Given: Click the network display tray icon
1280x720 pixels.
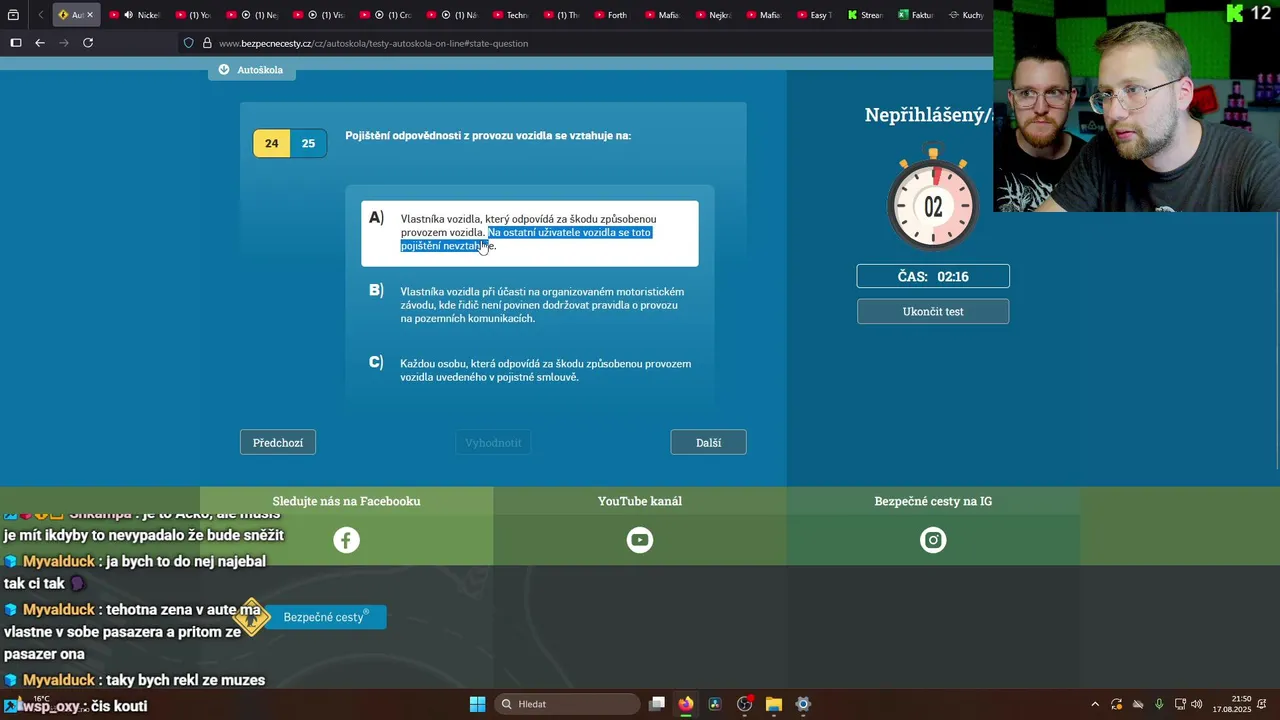Looking at the screenshot, I should pos(1180,704).
